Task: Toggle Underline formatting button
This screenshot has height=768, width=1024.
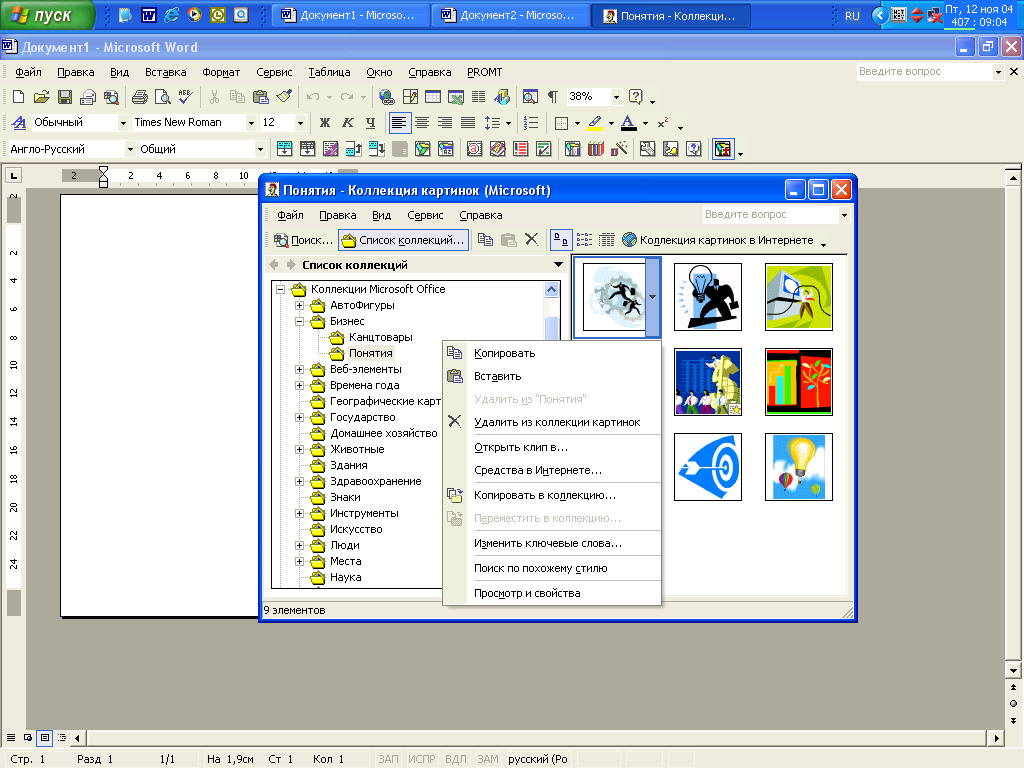Action: 370,123
